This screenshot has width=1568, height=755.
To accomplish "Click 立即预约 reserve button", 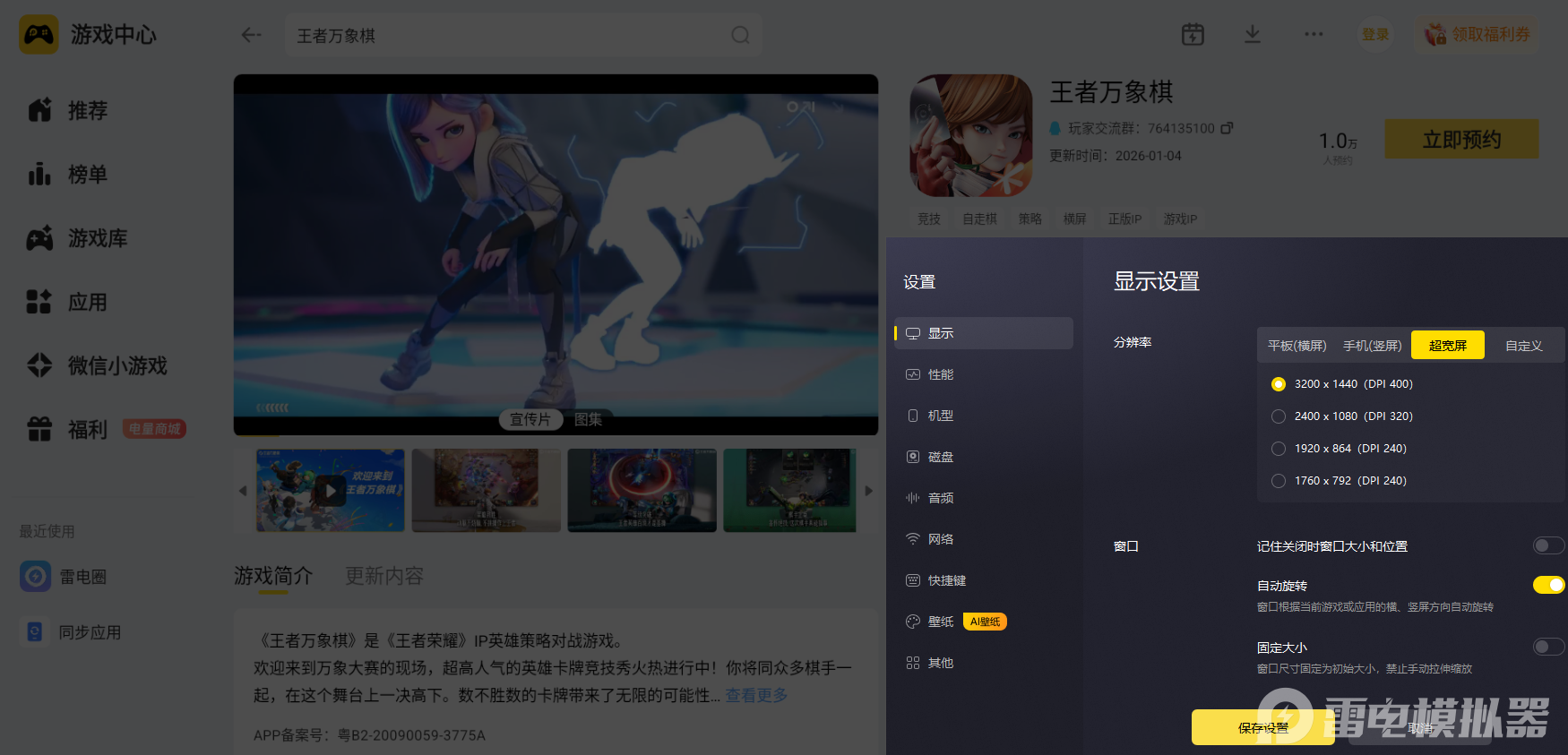I will (x=1462, y=140).
